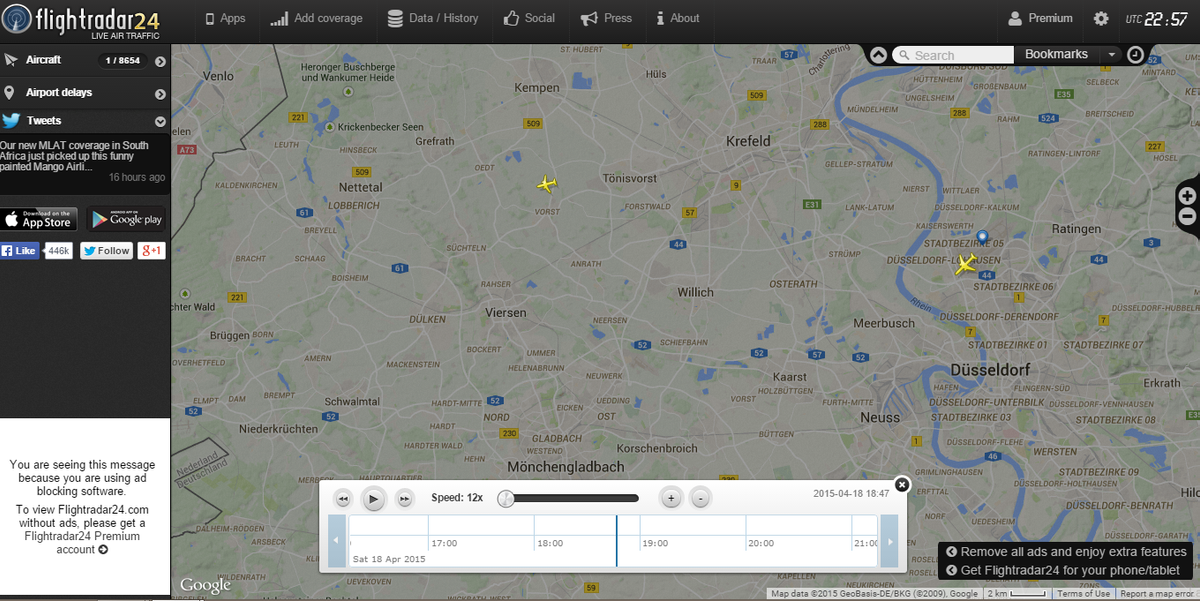Zoom out the map with minus
The height and width of the screenshot is (601, 1200).
click(1187, 216)
